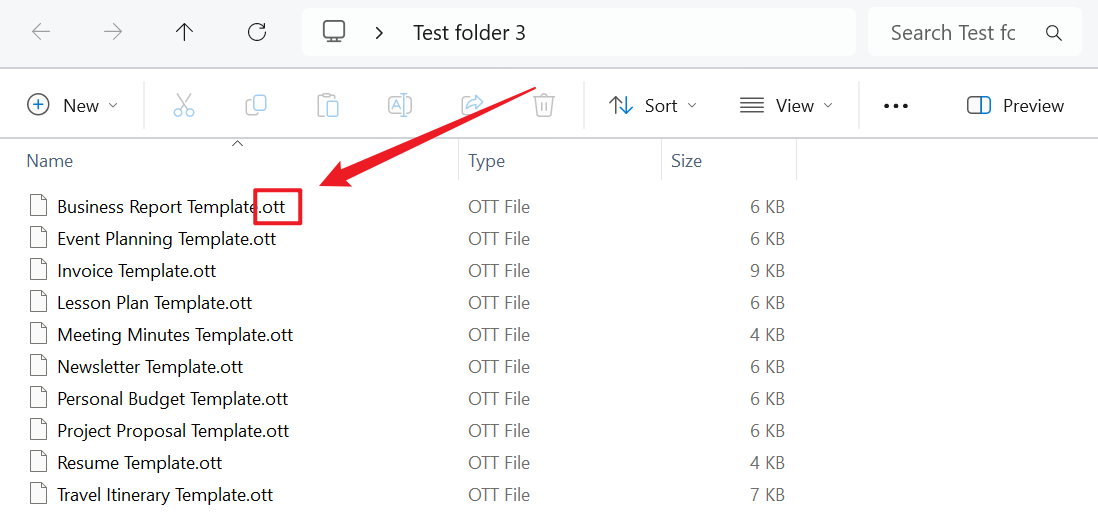Viewport: 1098px width, 531px height.
Task: Click the Rename icon
Action: [400, 105]
